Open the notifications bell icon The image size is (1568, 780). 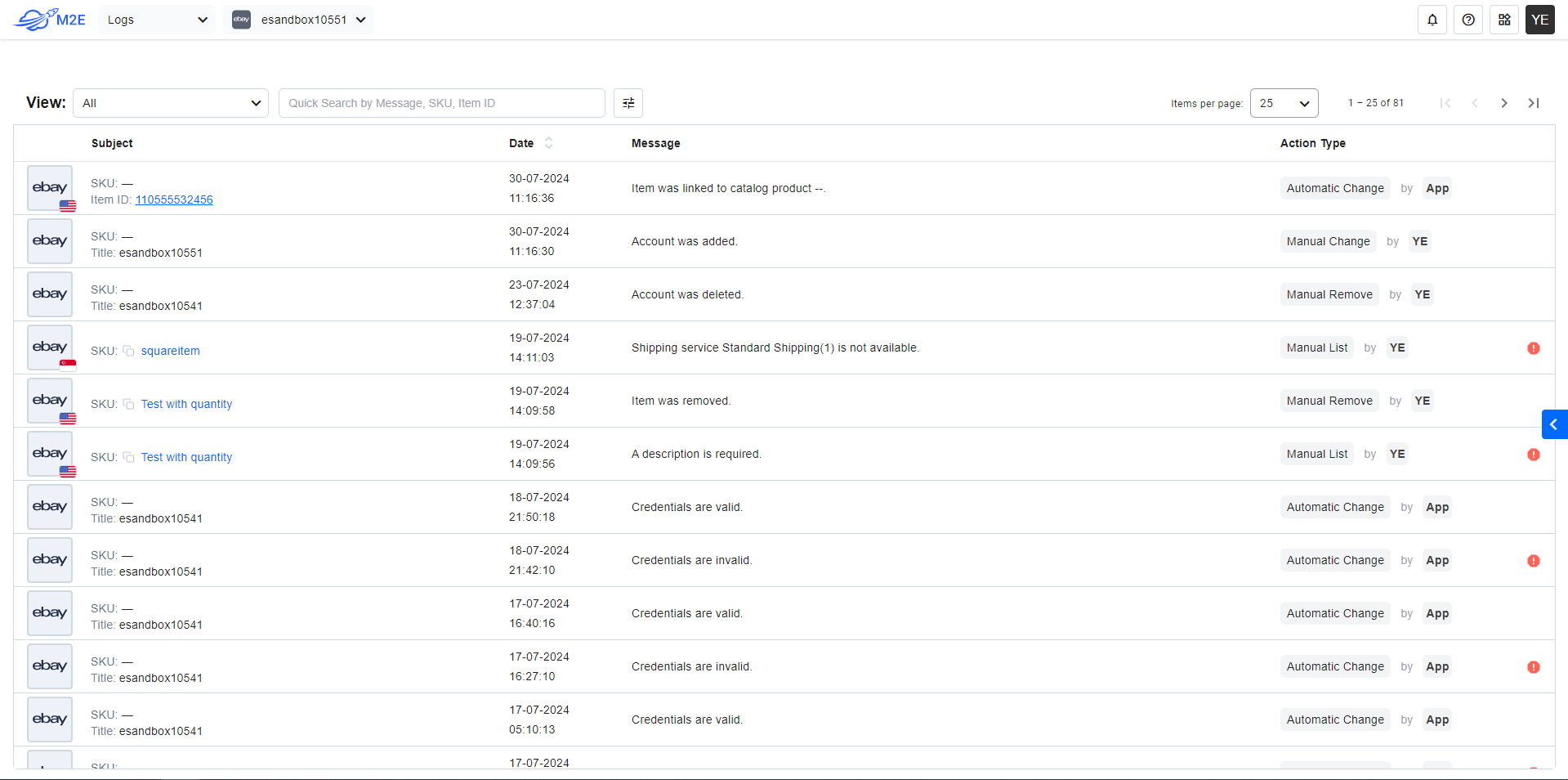pyautogui.click(x=1432, y=20)
